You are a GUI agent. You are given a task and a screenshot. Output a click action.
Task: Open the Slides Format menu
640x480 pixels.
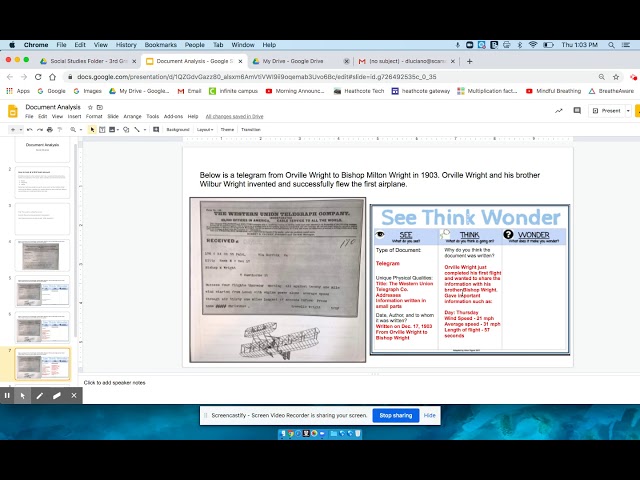pos(94,116)
